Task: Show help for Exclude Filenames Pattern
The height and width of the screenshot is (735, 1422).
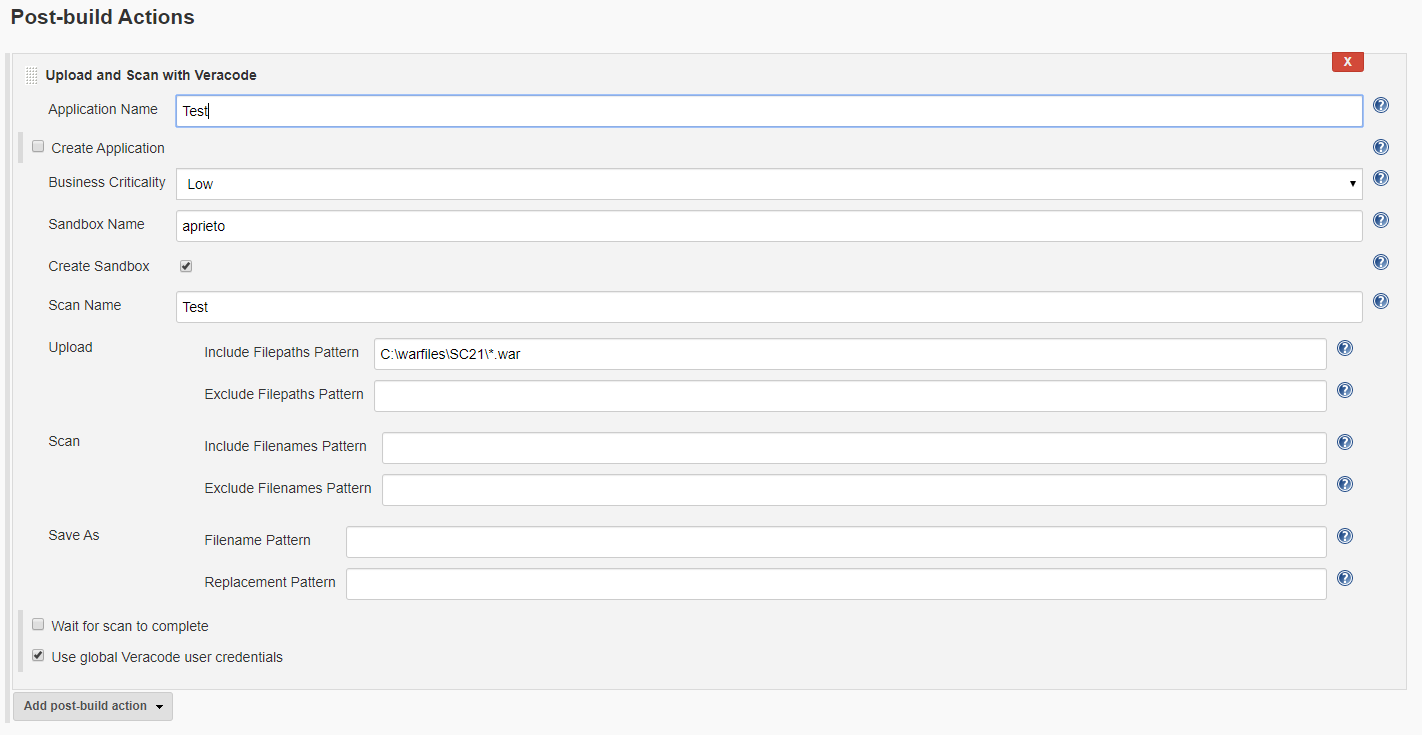Action: (1345, 484)
